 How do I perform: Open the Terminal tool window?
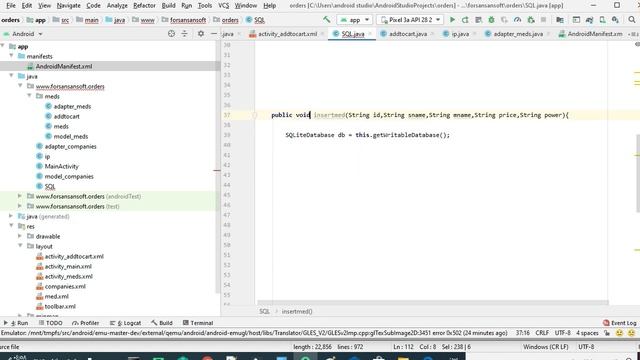click(x=198, y=323)
